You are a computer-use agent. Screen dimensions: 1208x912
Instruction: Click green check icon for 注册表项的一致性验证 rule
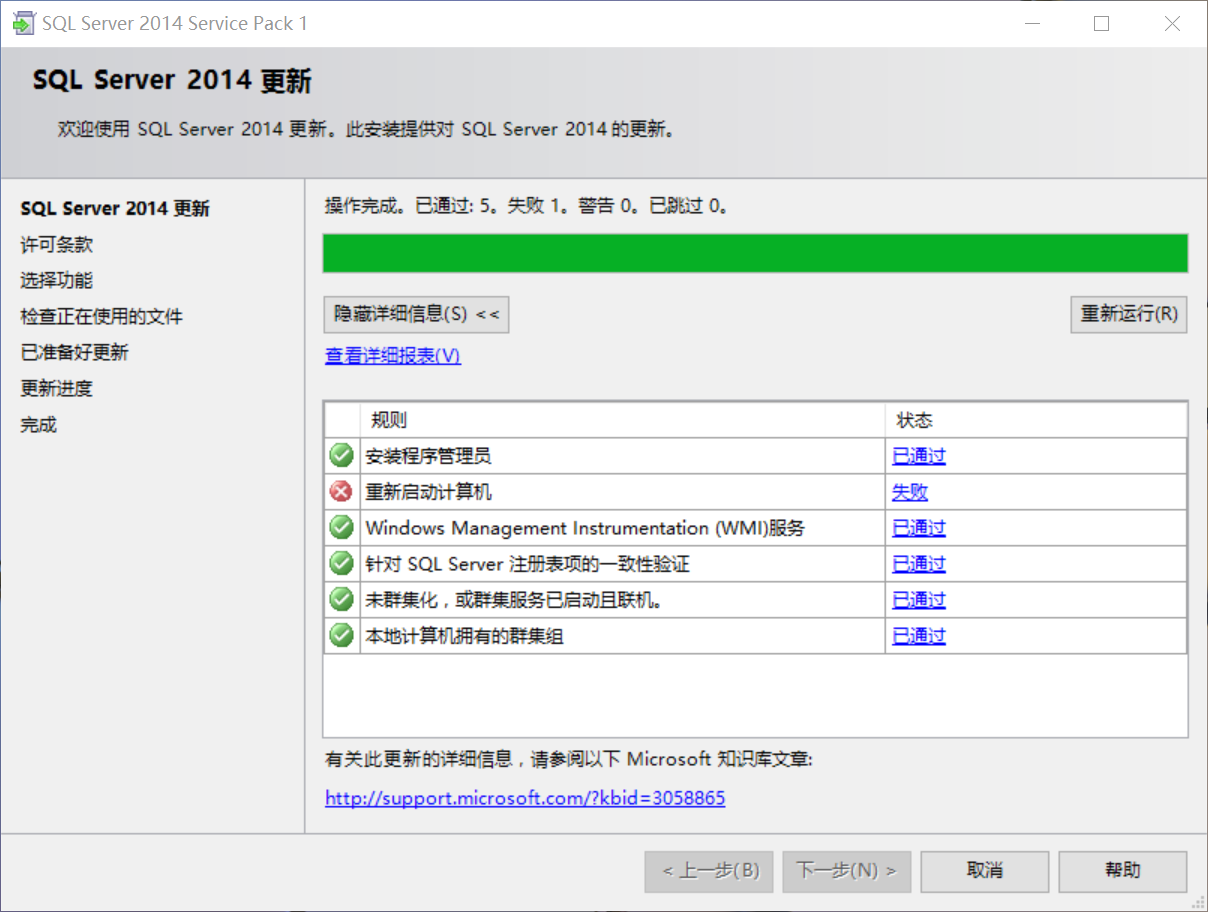pyautogui.click(x=342, y=564)
